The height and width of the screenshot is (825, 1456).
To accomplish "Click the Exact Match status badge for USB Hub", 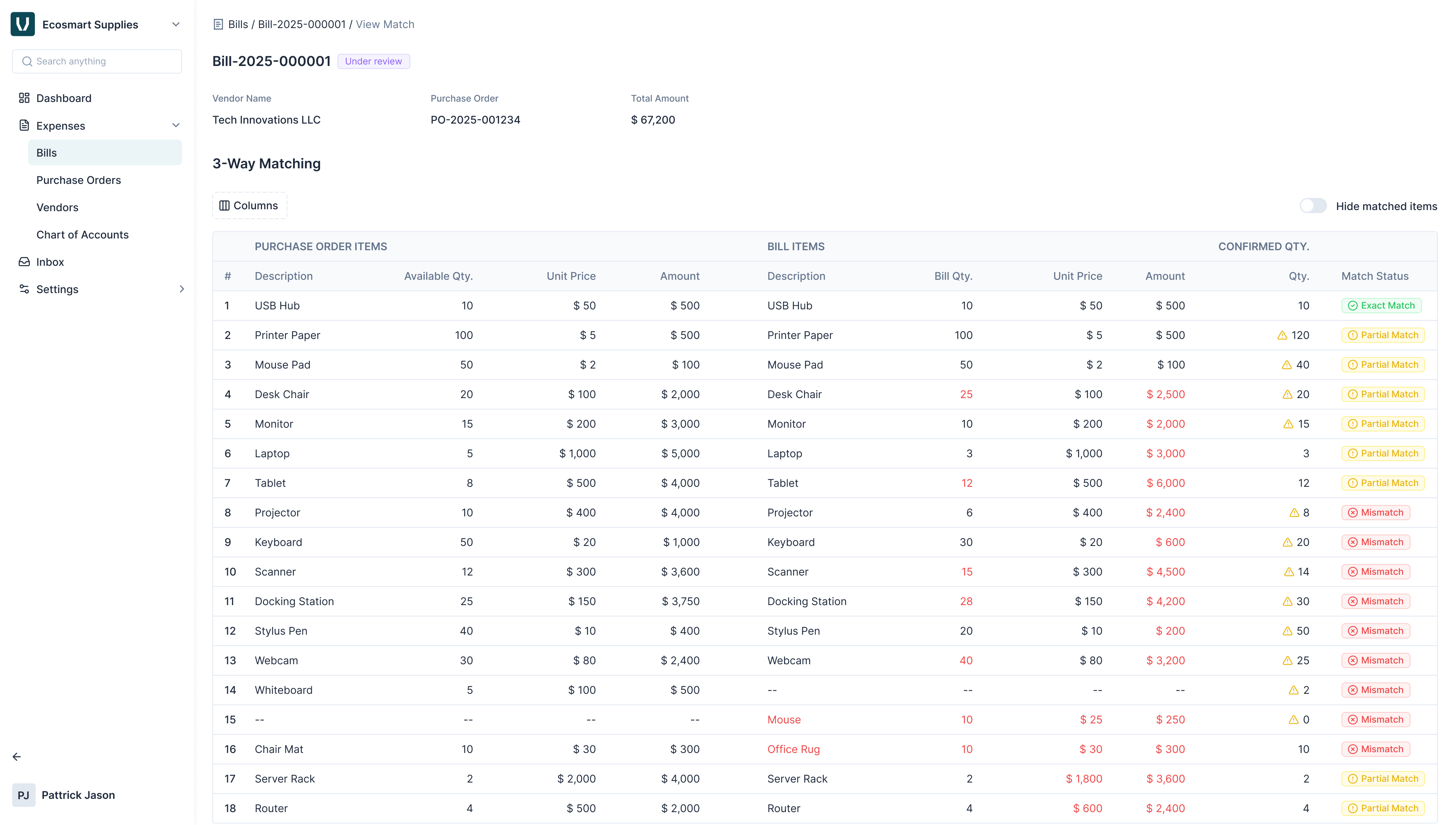I will pos(1381,306).
